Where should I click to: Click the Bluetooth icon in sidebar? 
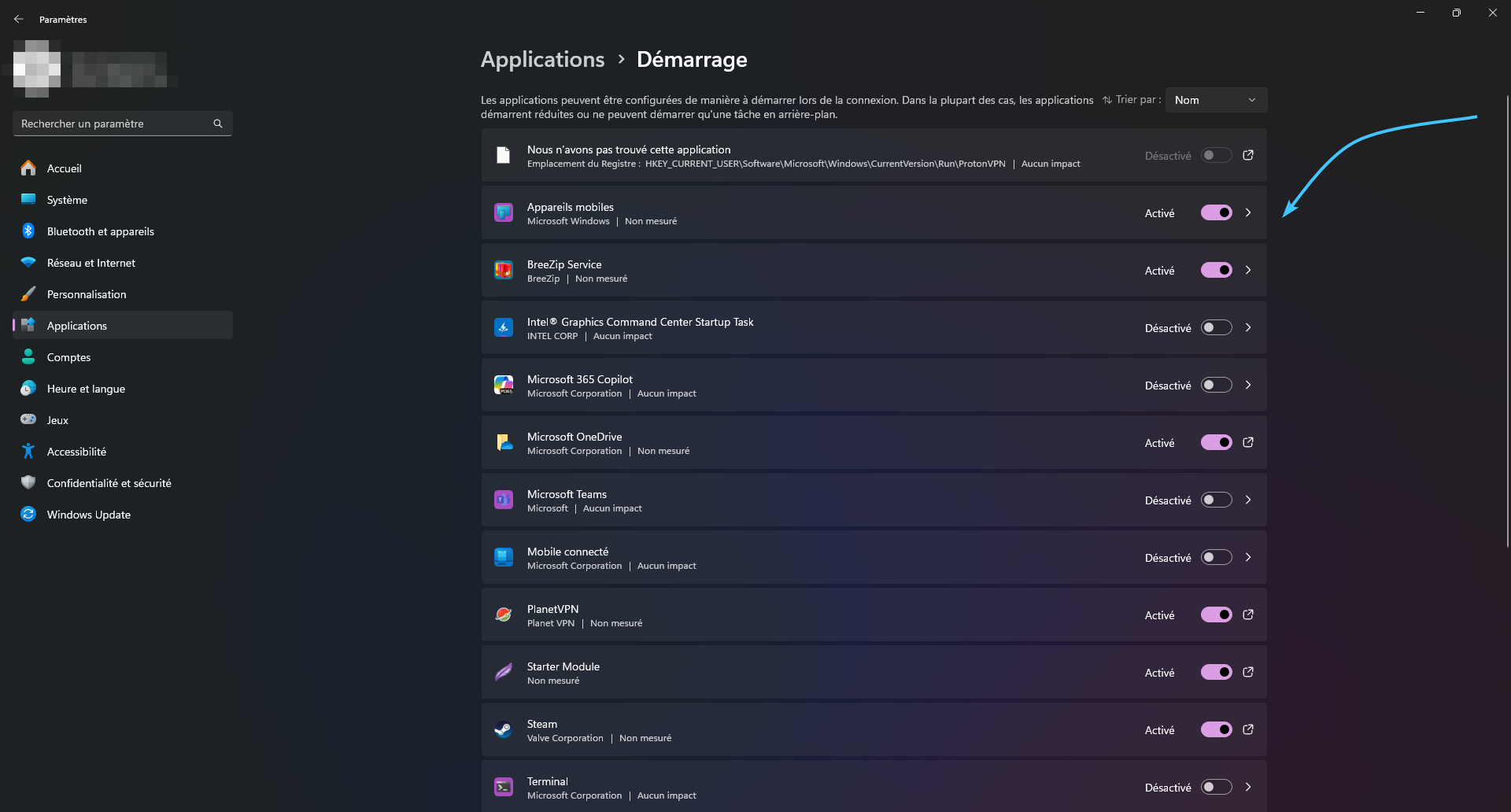pyautogui.click(x=28, y=231)
